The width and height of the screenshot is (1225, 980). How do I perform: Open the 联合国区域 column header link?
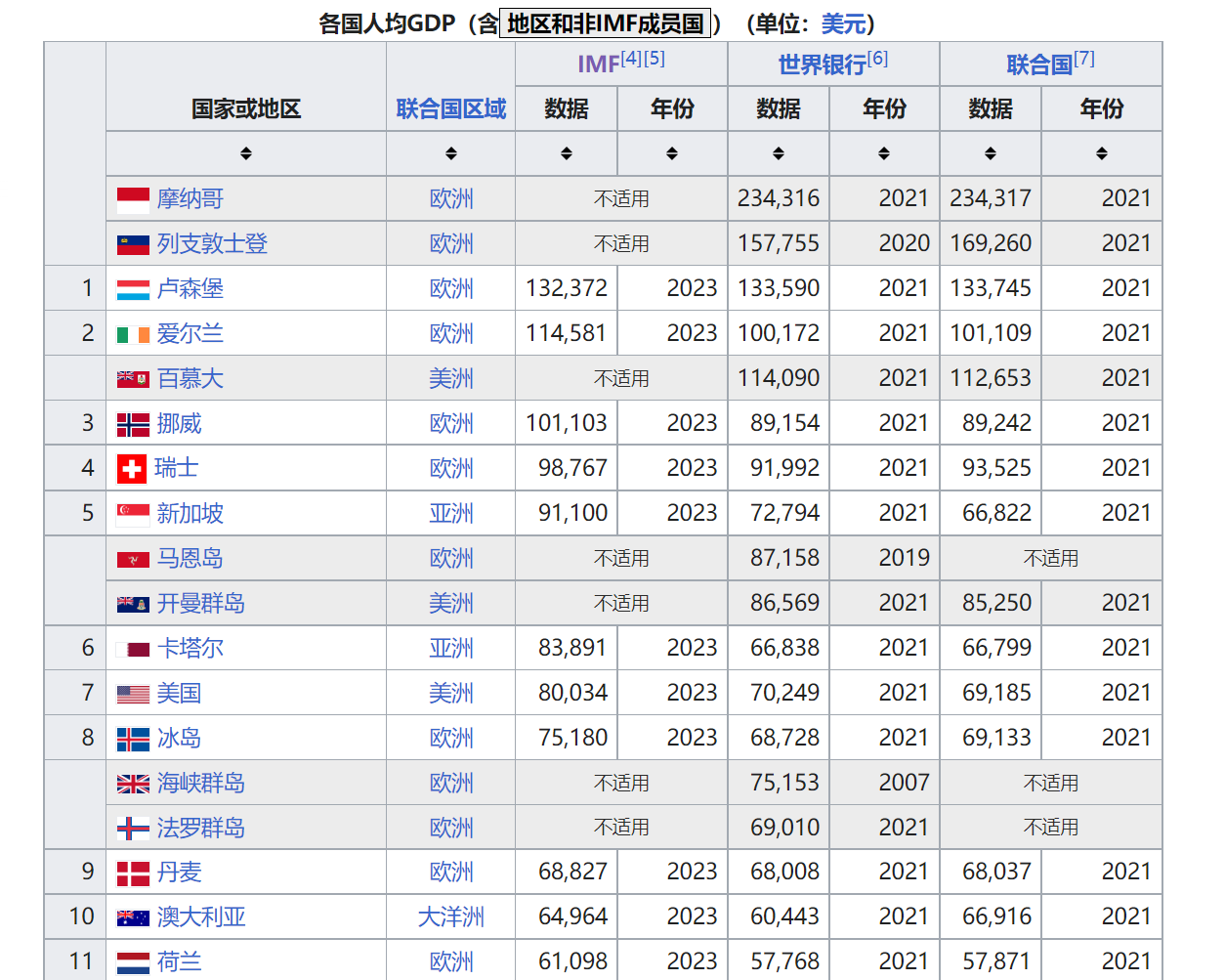(x=451, y=108)
